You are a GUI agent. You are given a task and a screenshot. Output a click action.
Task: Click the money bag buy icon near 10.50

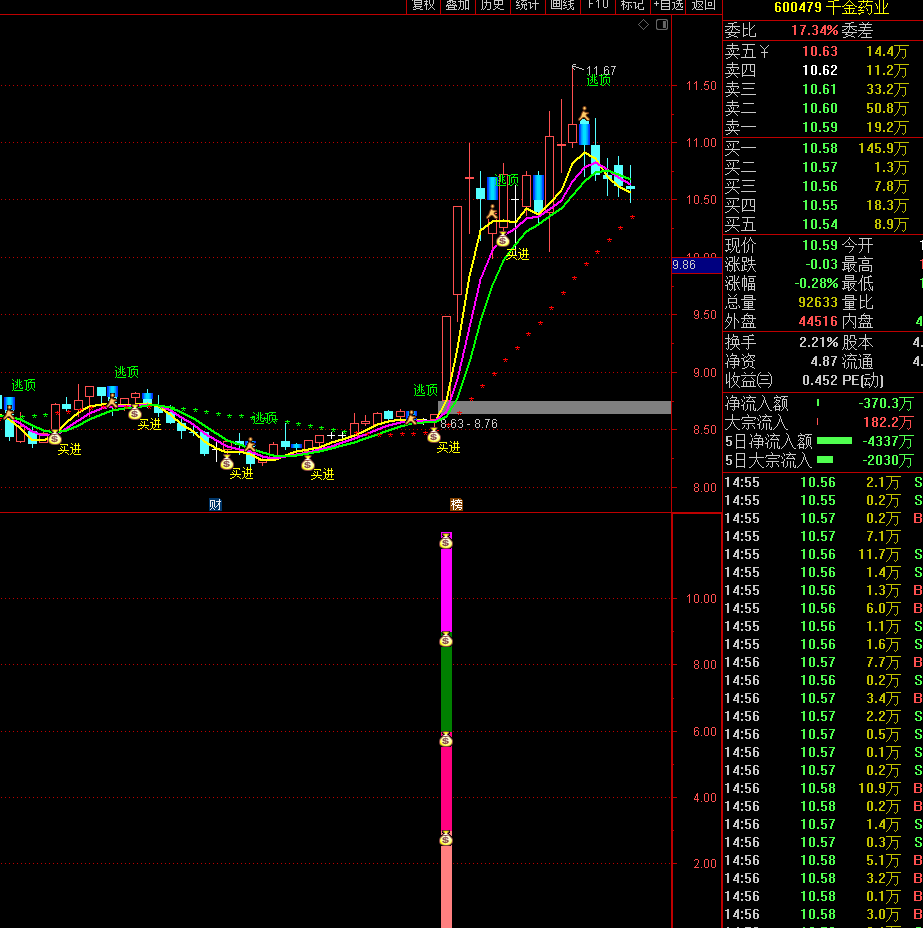(503, 240)
